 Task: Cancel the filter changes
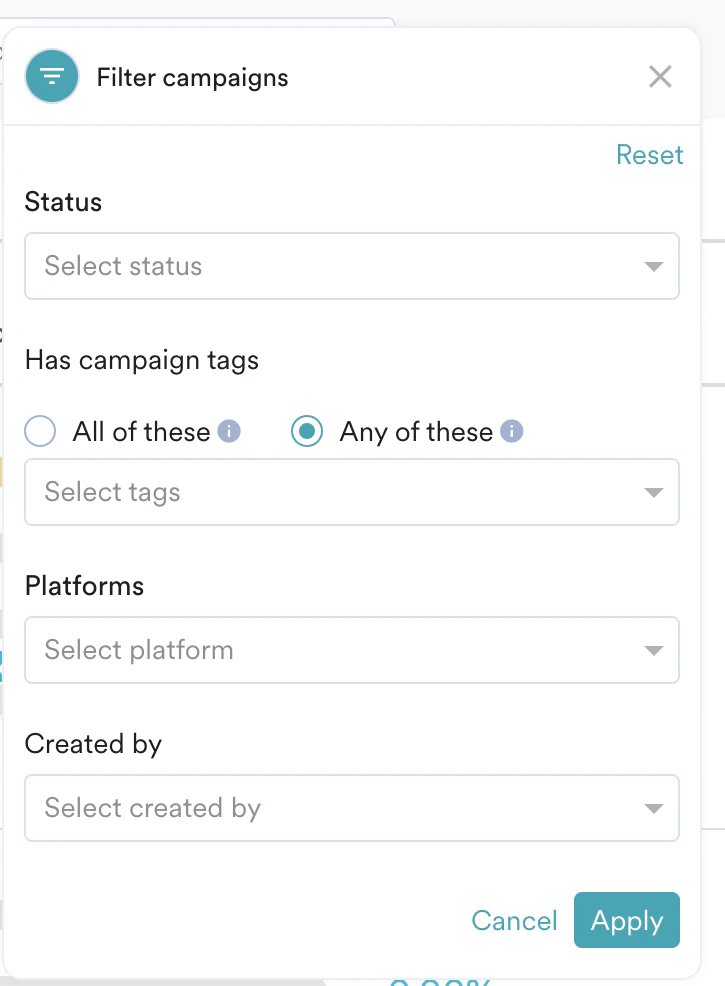[514, 920]
